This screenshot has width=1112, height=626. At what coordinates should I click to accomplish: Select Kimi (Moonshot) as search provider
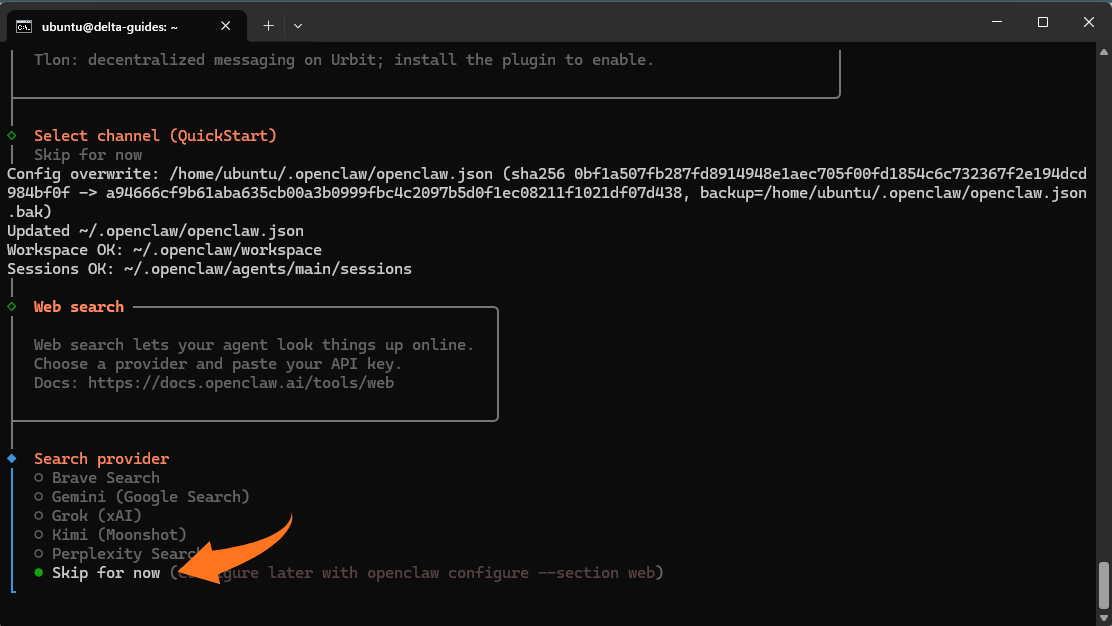click(x=119, y=535)
